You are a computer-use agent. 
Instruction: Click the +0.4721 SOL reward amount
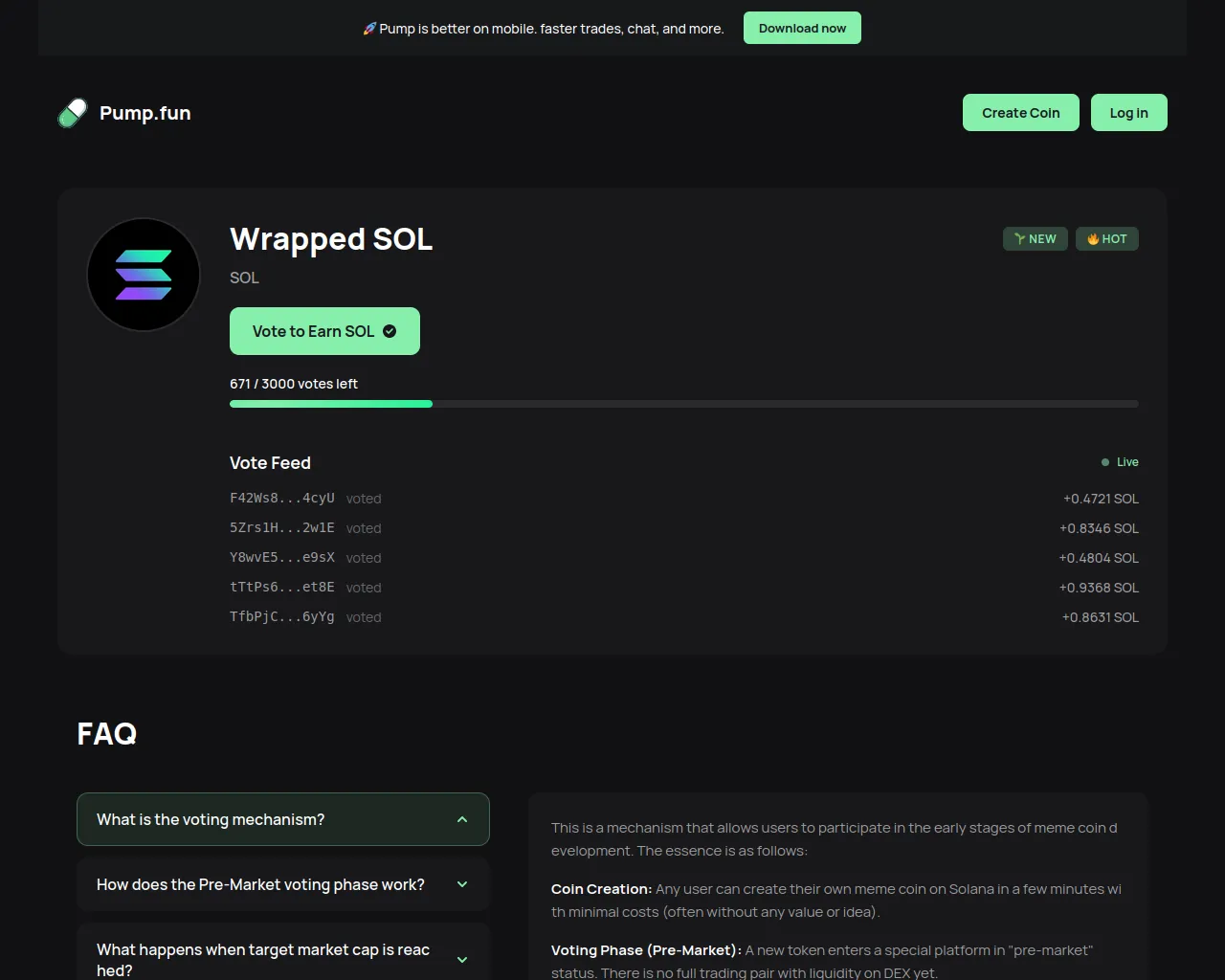coord(1101,499)
